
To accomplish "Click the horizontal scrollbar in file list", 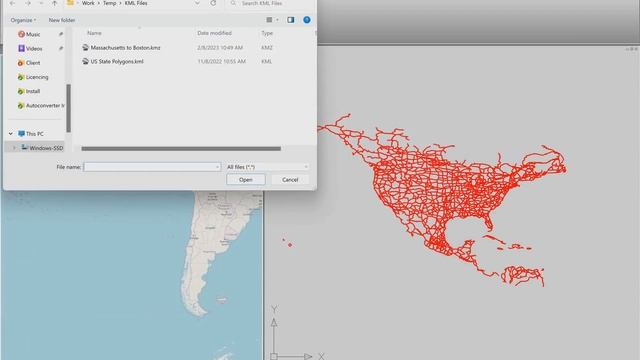I will click(x=181, y=149).
